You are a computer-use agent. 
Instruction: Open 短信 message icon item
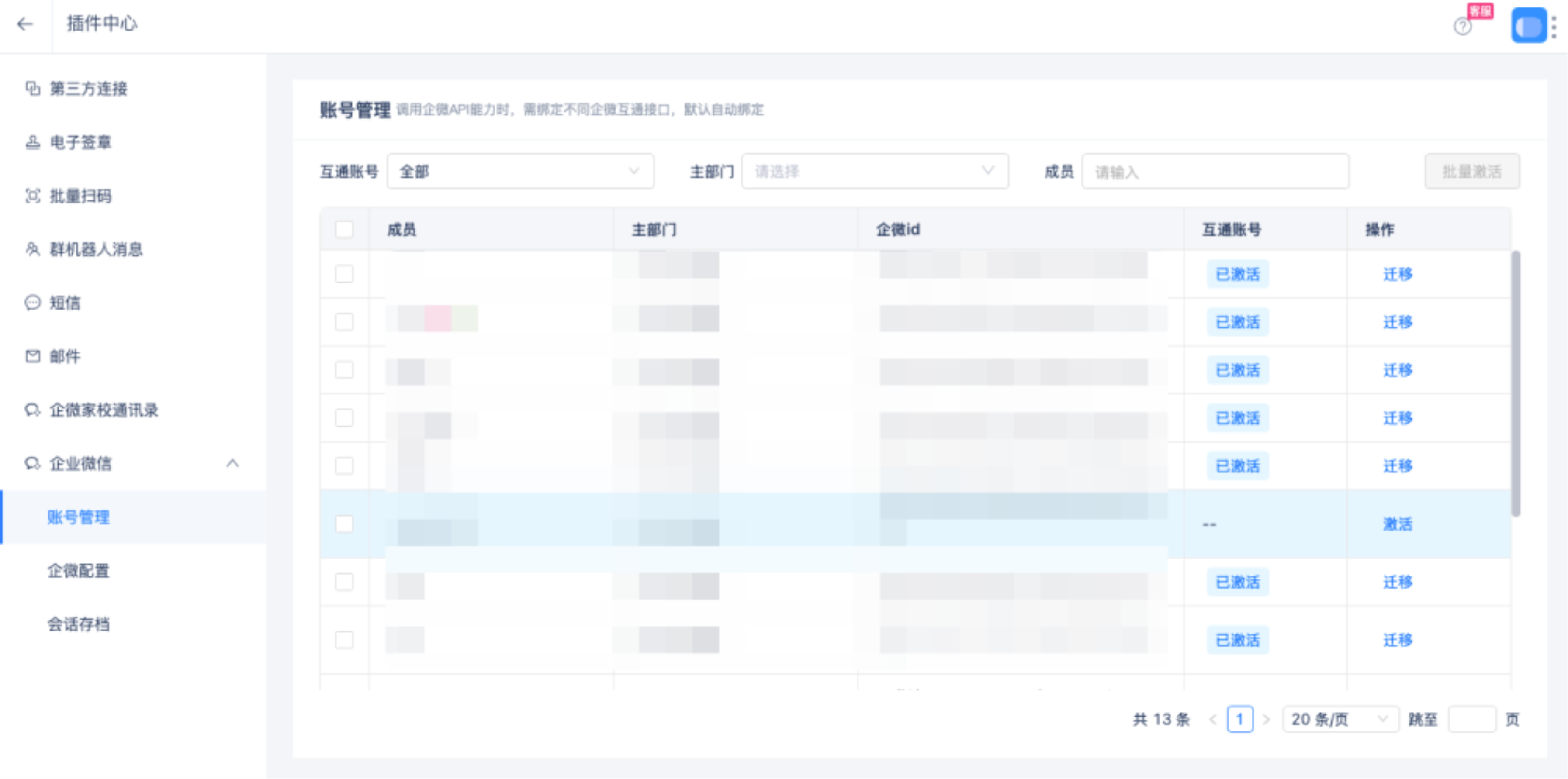(x=33, y=303)
